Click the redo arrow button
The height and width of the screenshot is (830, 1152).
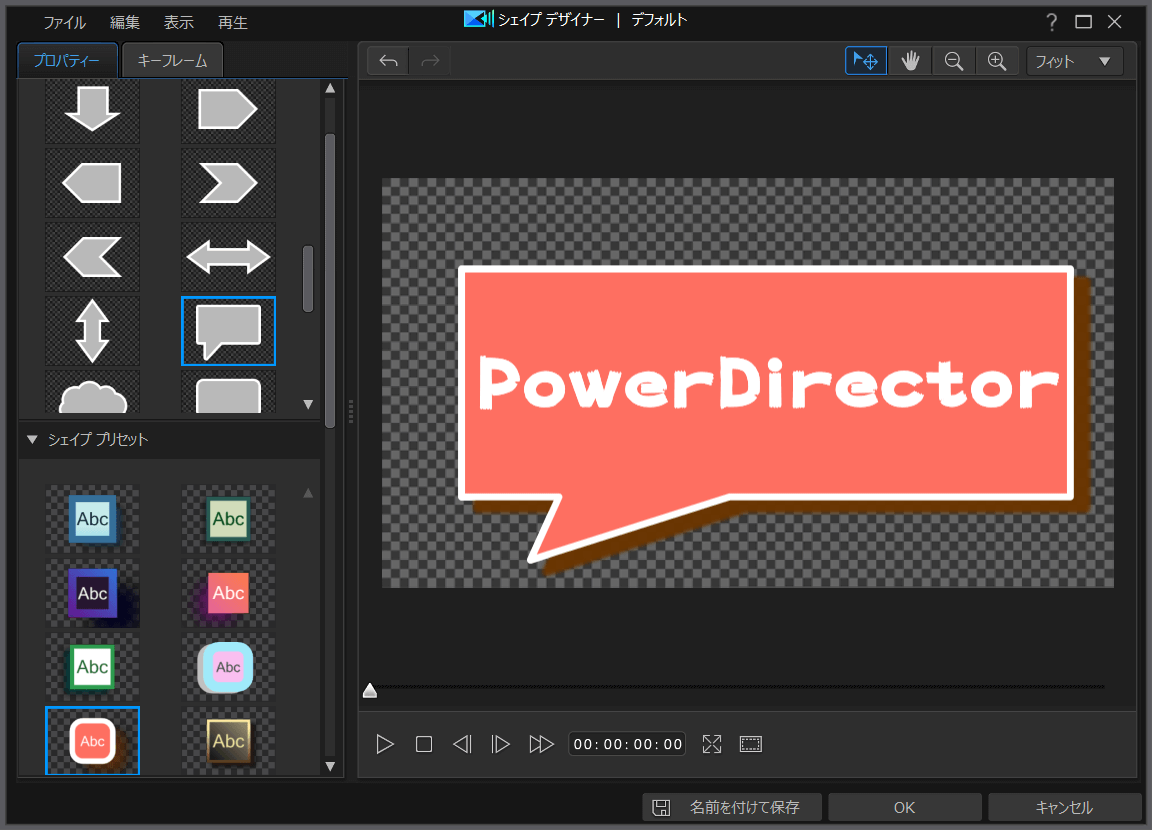click(430, 61)
